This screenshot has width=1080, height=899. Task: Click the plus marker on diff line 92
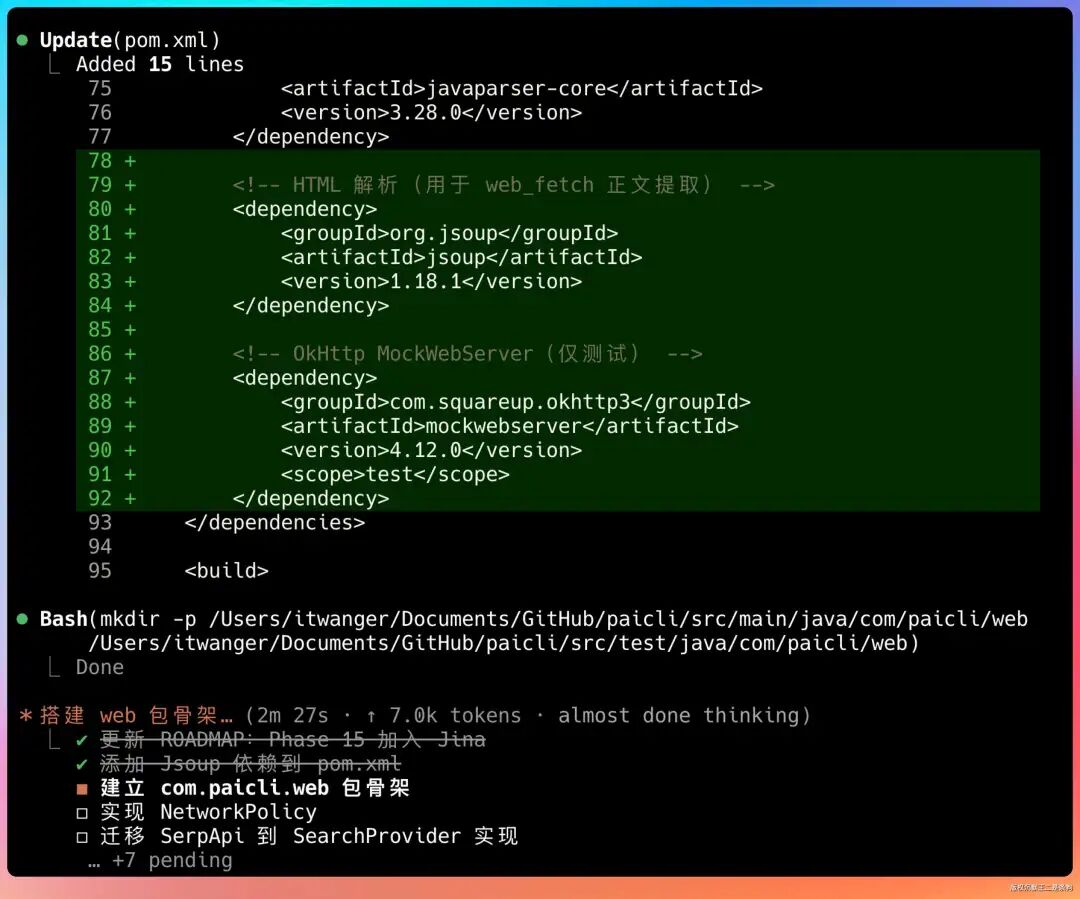(132, 498)
